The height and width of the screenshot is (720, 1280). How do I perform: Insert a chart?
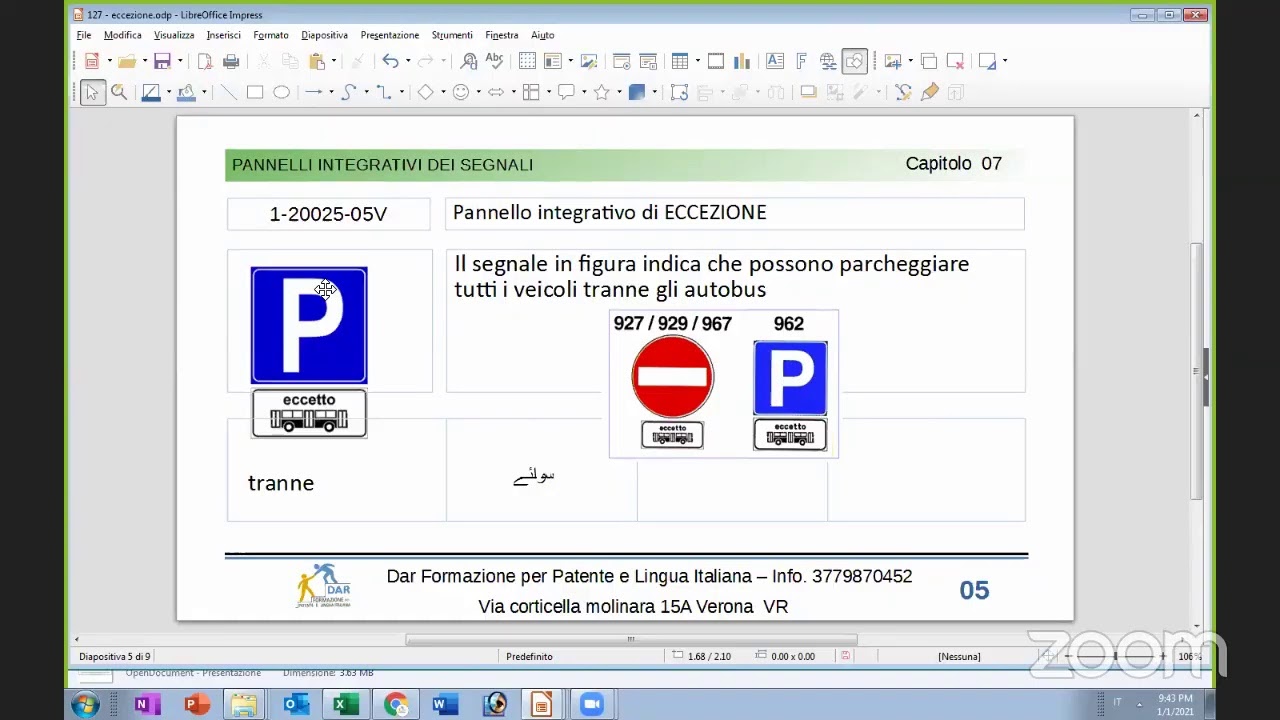coord(742,61)
